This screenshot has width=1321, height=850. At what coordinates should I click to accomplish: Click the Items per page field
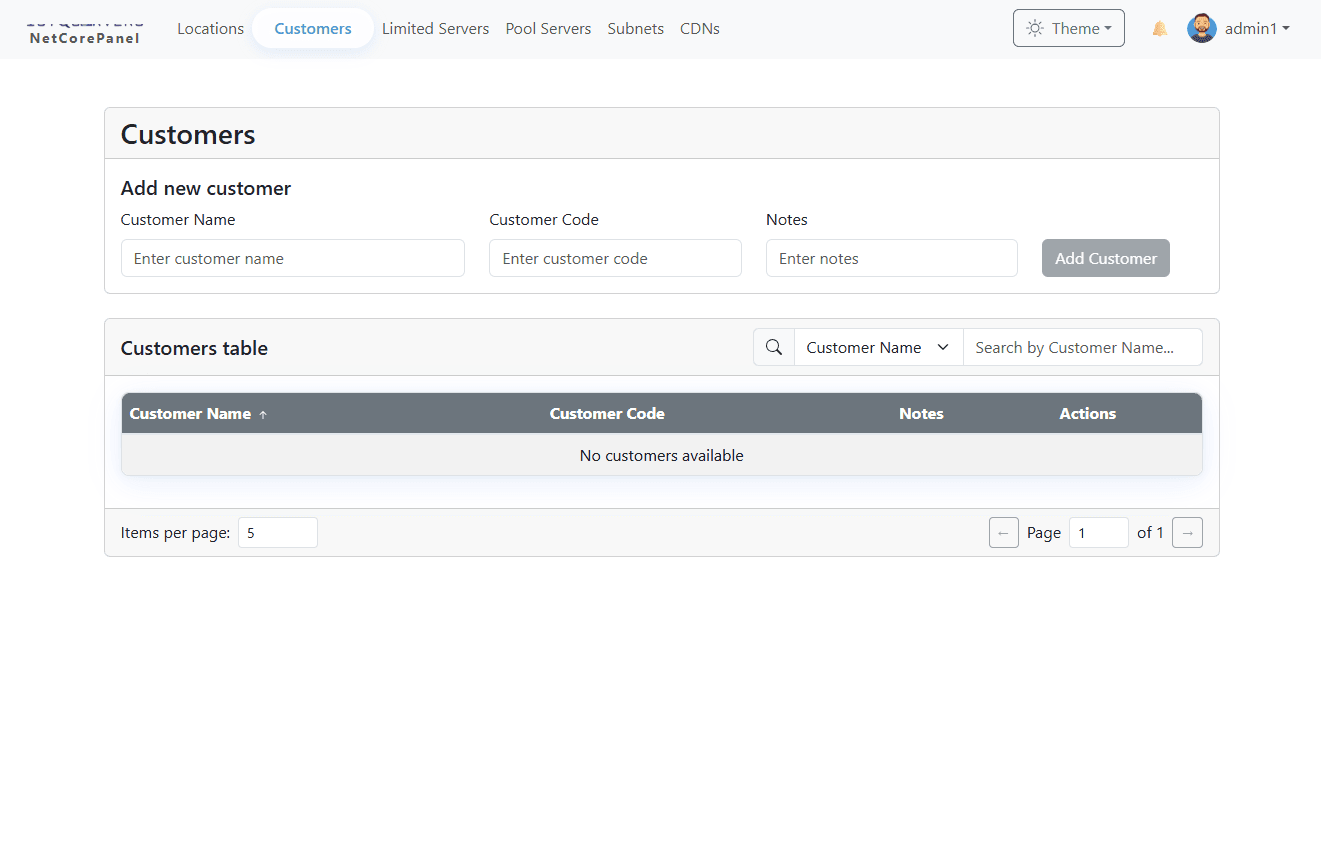(x=278, y=533)
